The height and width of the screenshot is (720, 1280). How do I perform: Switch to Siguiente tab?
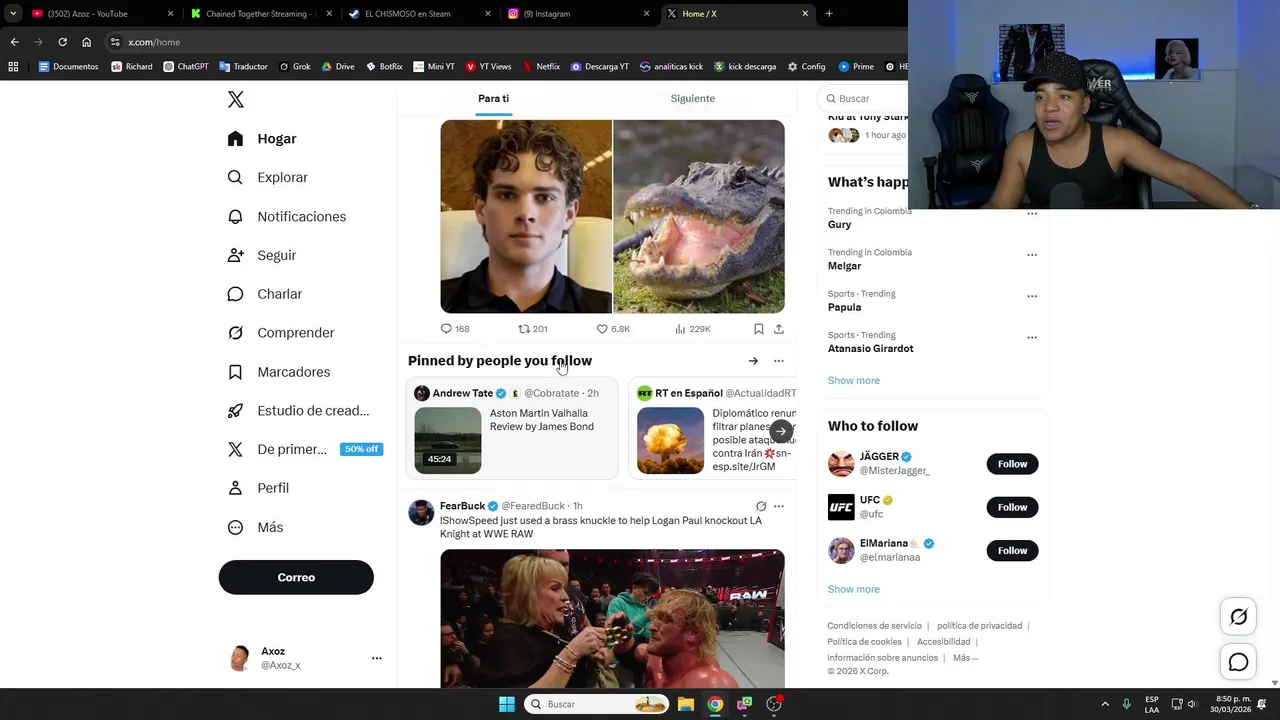pos(692,98)
